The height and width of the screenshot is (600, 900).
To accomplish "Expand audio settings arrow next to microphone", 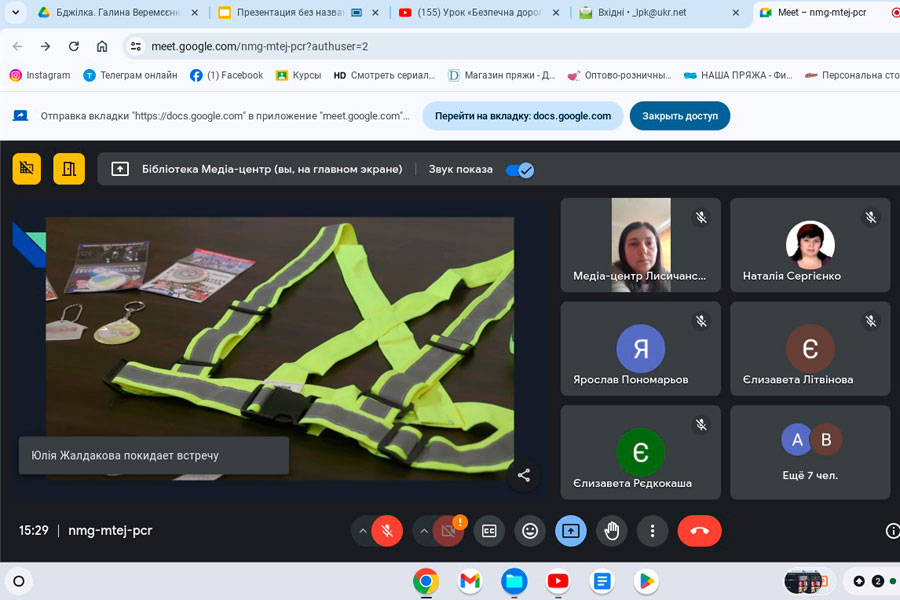I will click(x=362, y=531).
